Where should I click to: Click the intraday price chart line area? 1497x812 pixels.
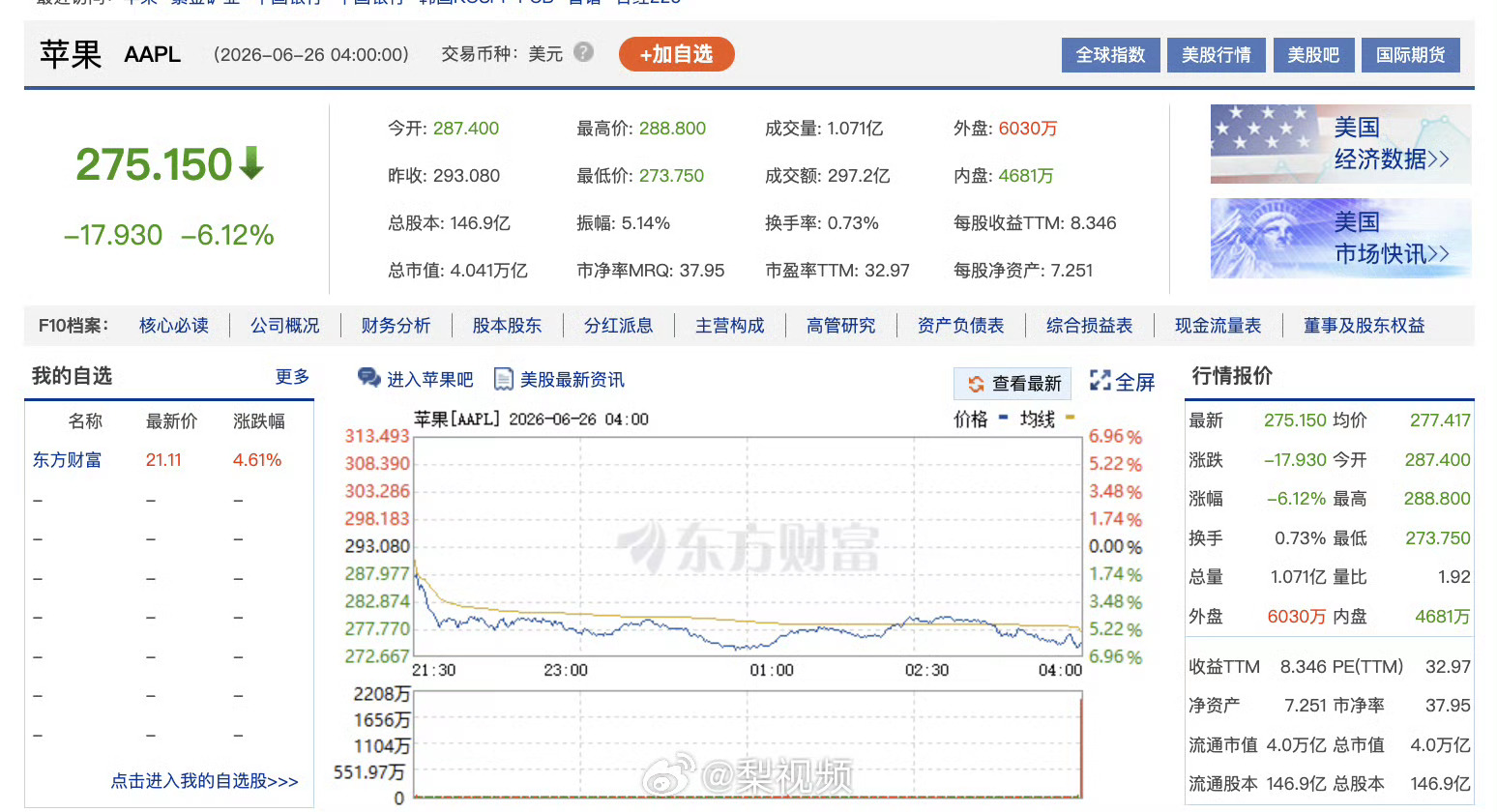point(748,546)
